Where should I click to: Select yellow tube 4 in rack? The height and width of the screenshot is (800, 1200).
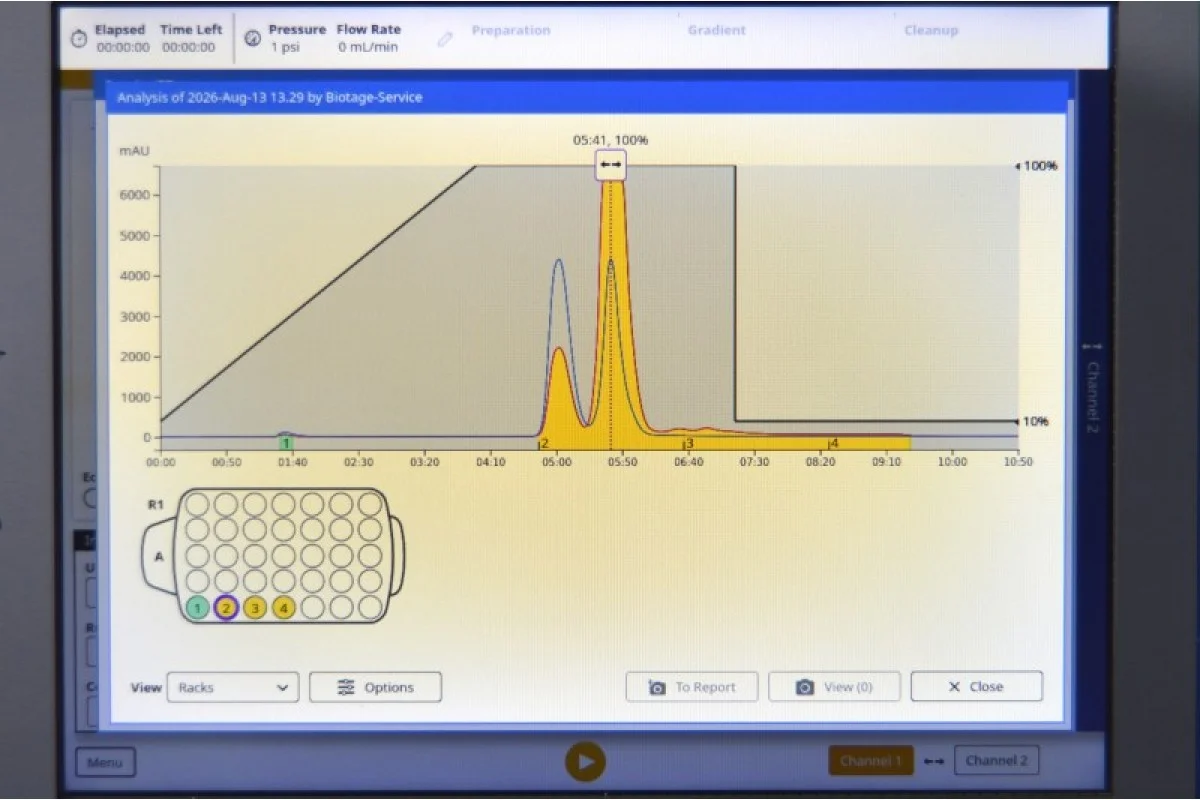pos(284,607)
